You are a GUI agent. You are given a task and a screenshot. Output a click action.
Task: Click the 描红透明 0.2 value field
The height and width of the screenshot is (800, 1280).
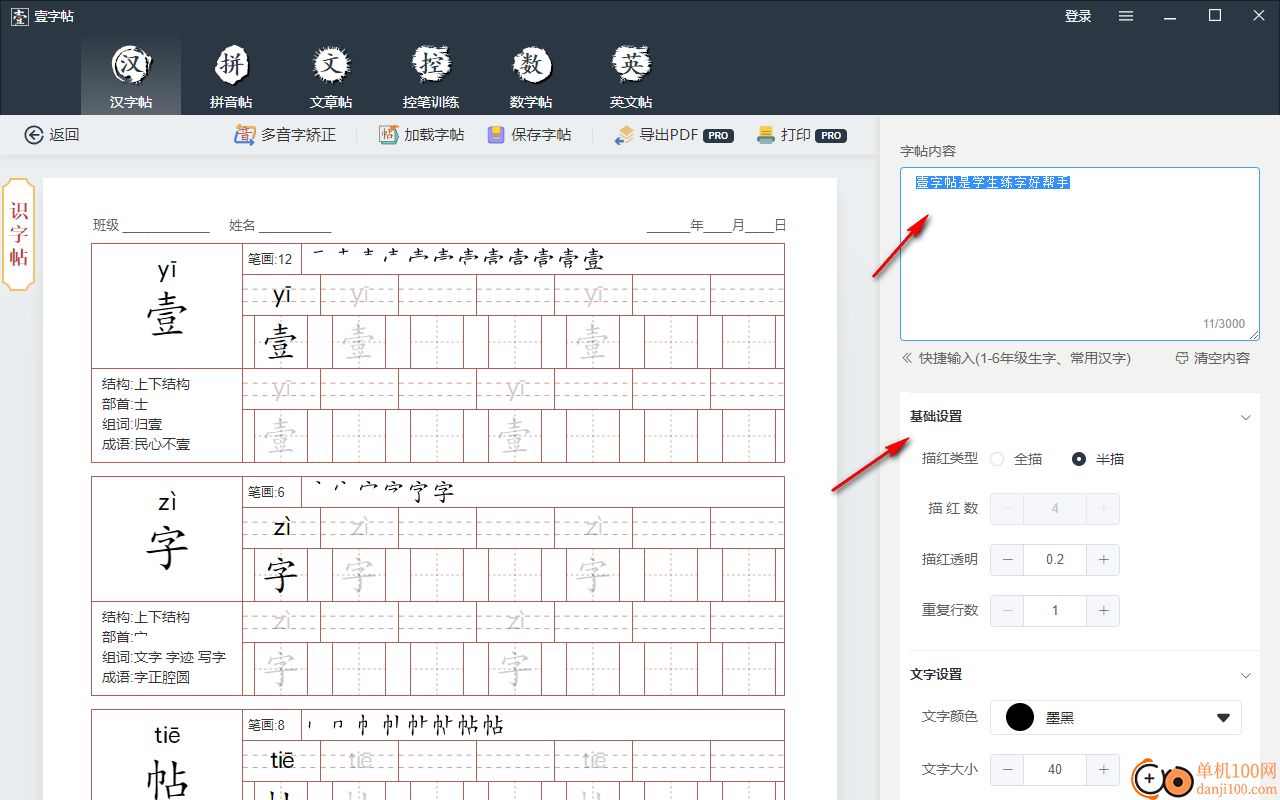point(1055,560)
